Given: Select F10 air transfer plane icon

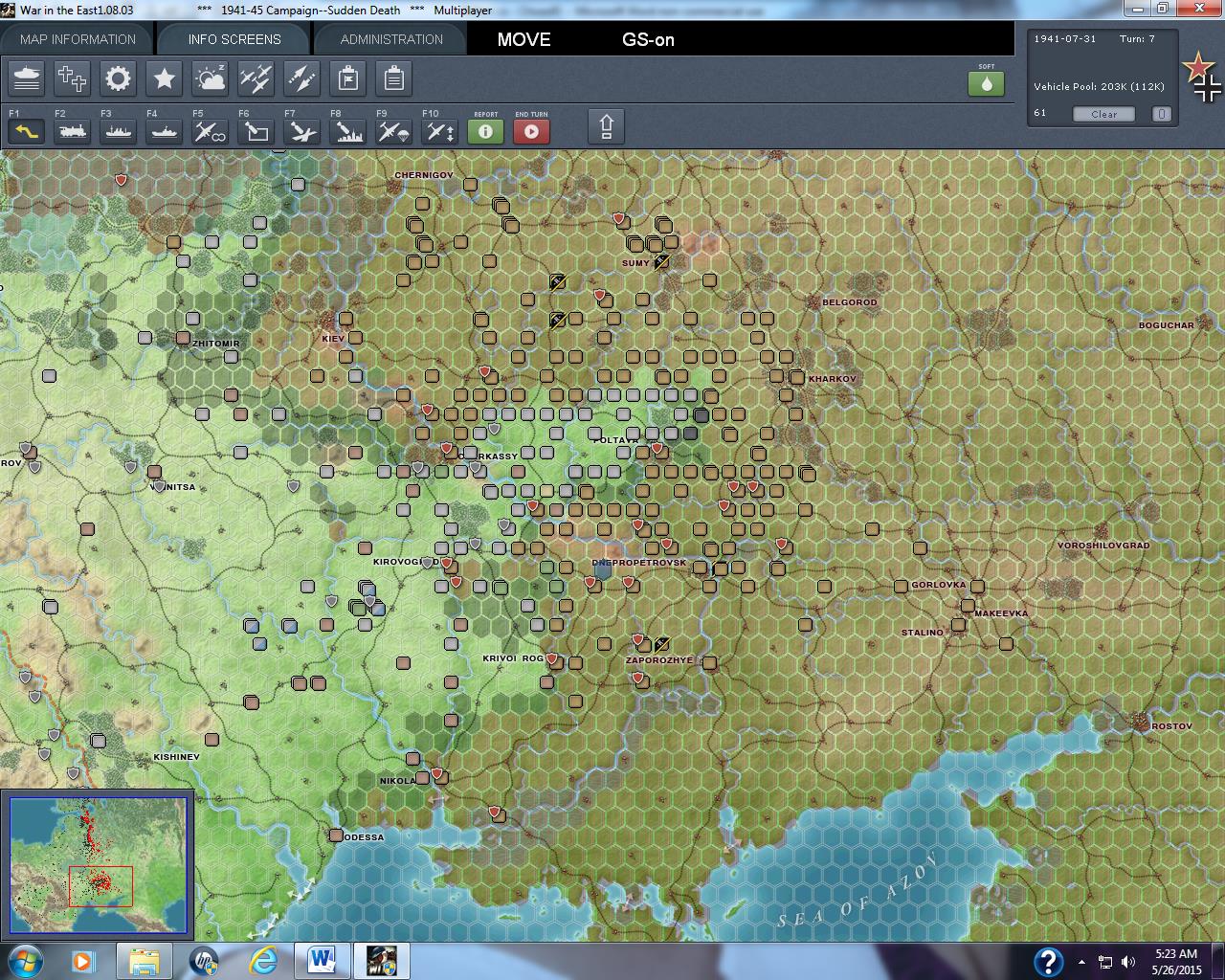Looking at the screenshot, I should (440, 131).
